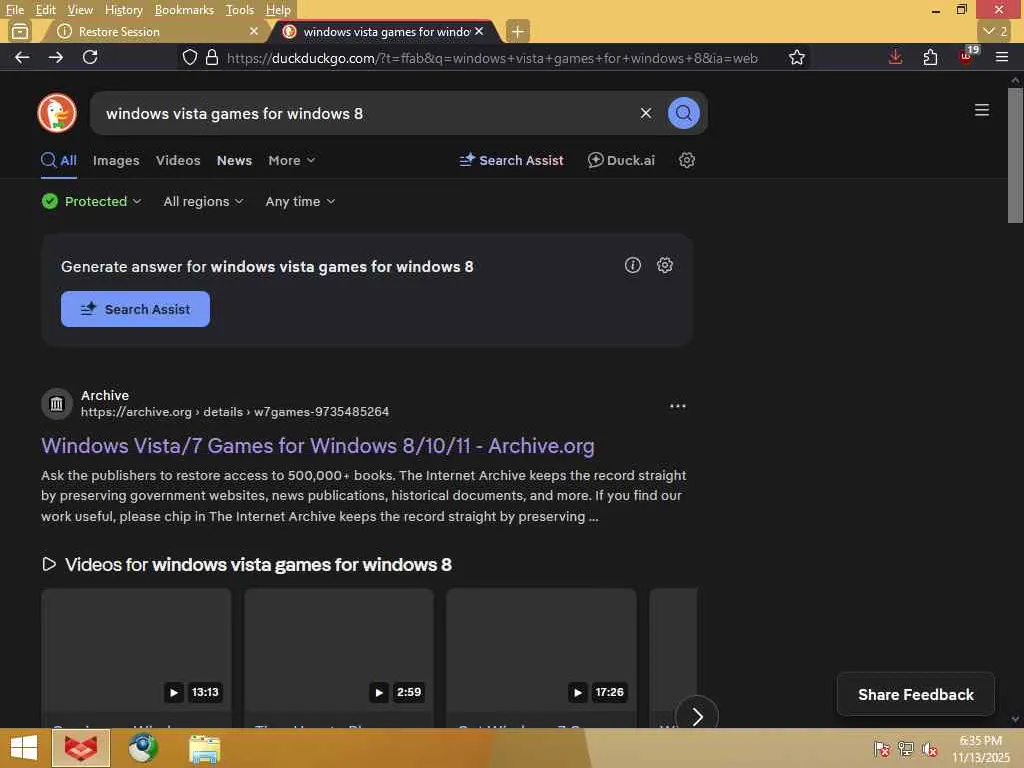The width and height of the screenshot is (1024, 768).
Task: Switch to News results
Action: coord(234,161)
